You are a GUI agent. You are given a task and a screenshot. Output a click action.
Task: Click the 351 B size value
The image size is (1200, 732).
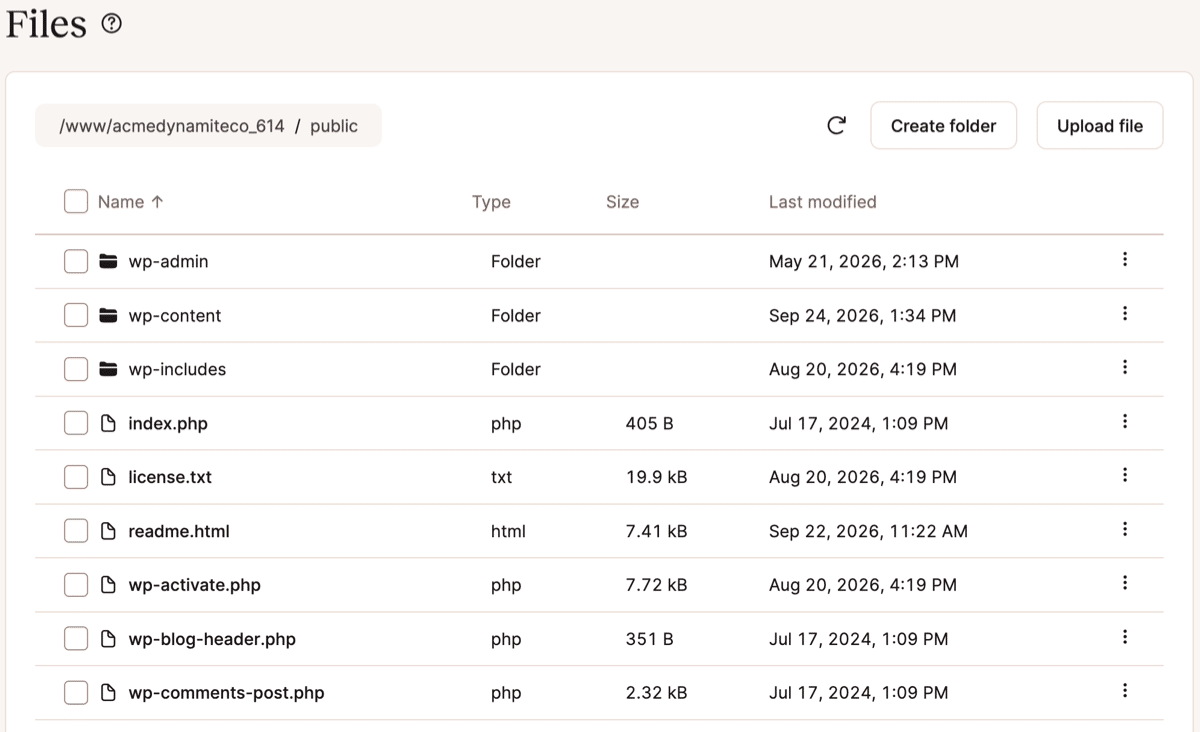click(649, 639)
